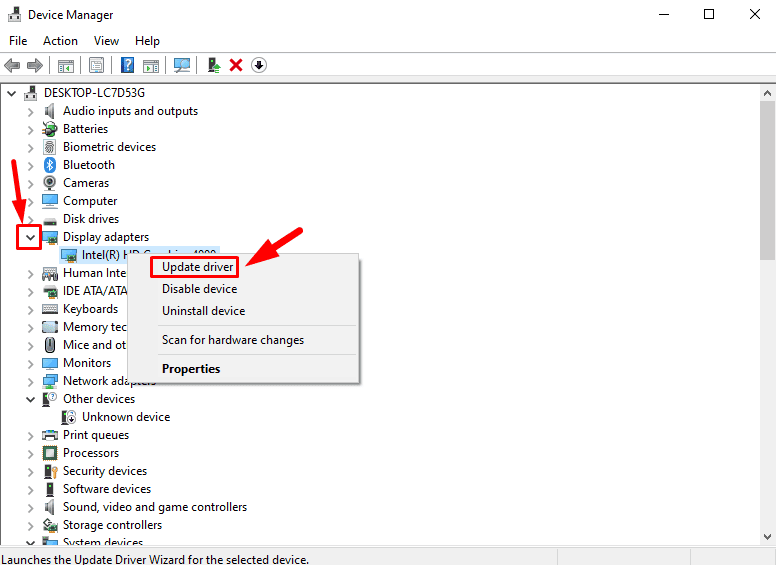Expand the Security devices category

click(x=30, y=471)
